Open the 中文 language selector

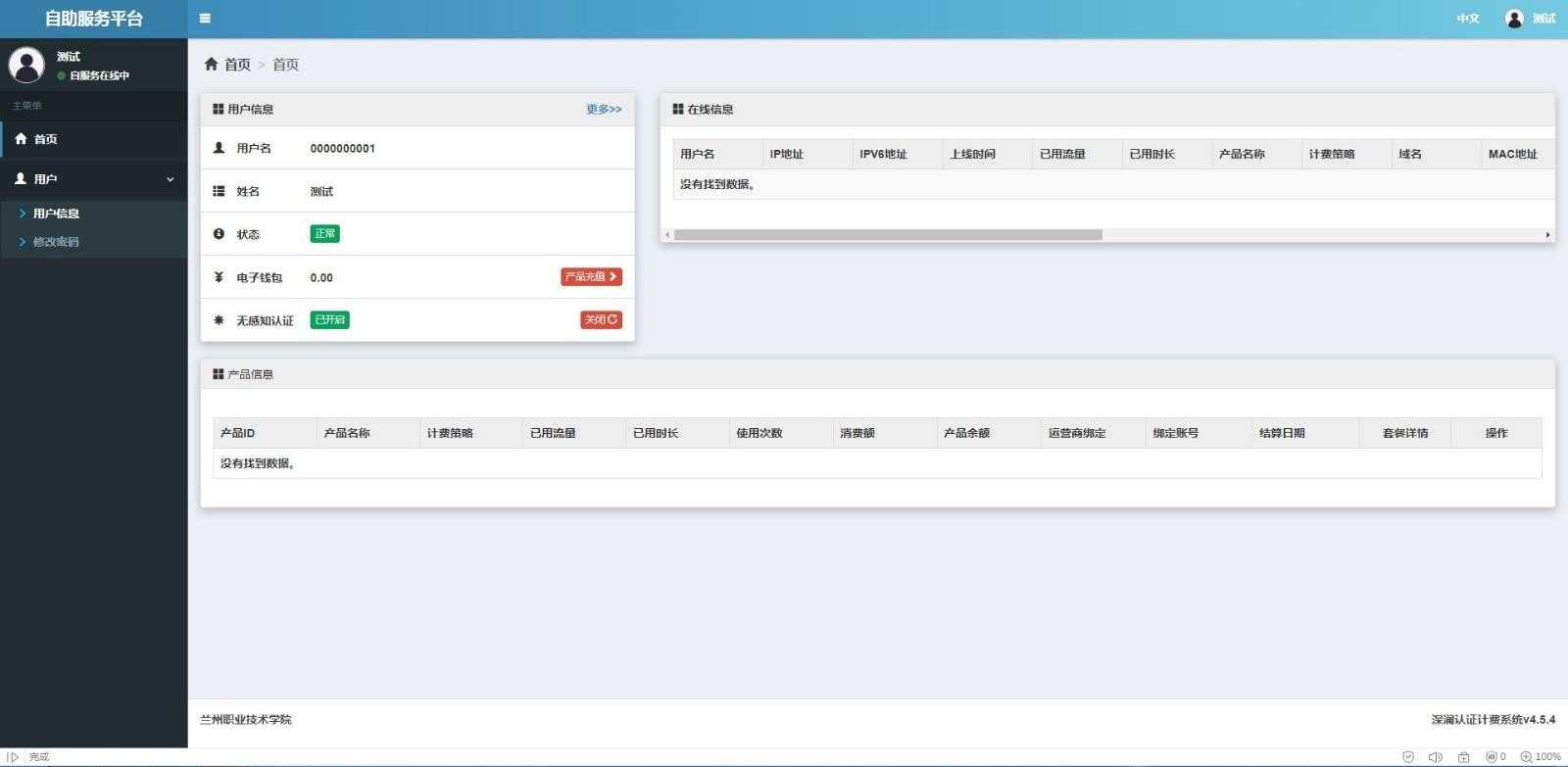(1468, 19)
